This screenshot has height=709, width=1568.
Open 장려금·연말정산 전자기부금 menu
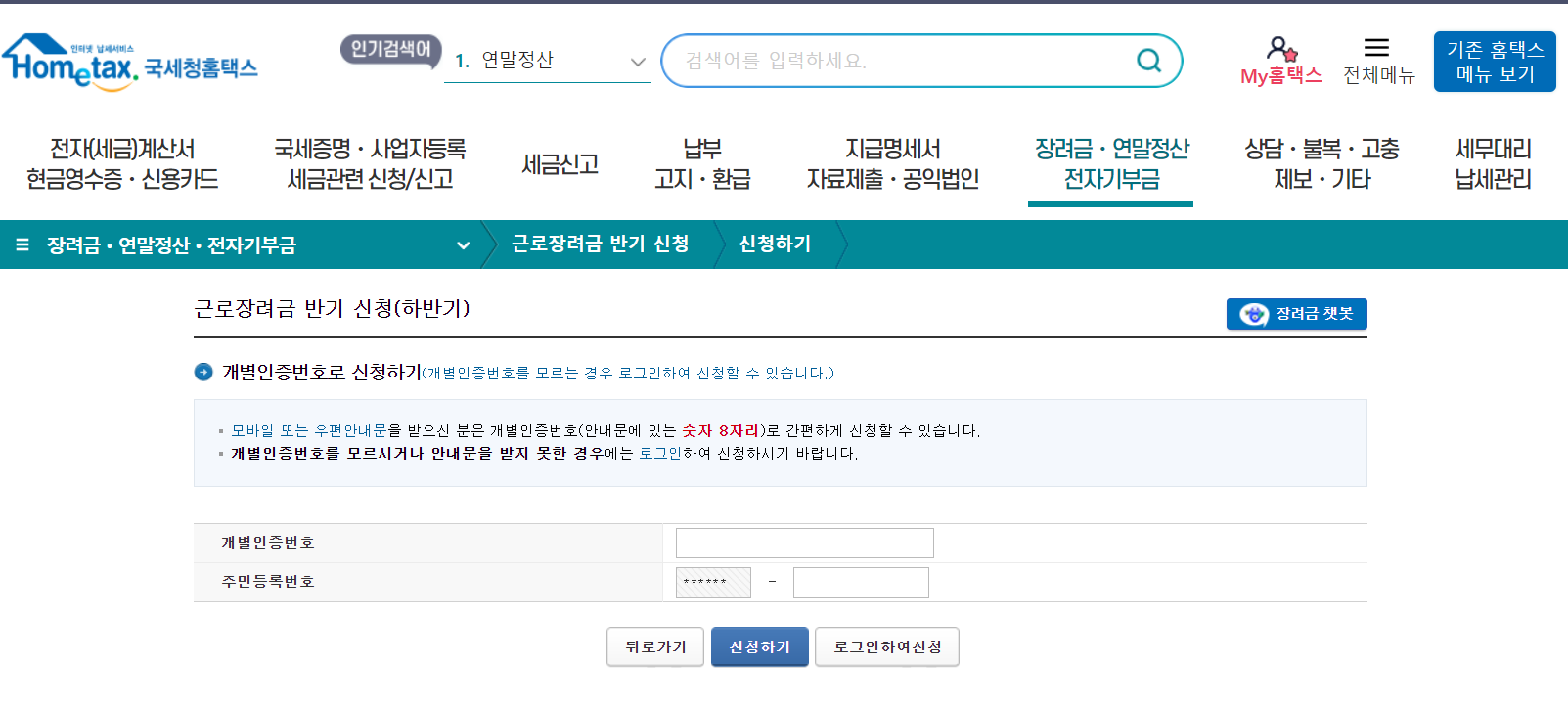[x=1111, y=163]
